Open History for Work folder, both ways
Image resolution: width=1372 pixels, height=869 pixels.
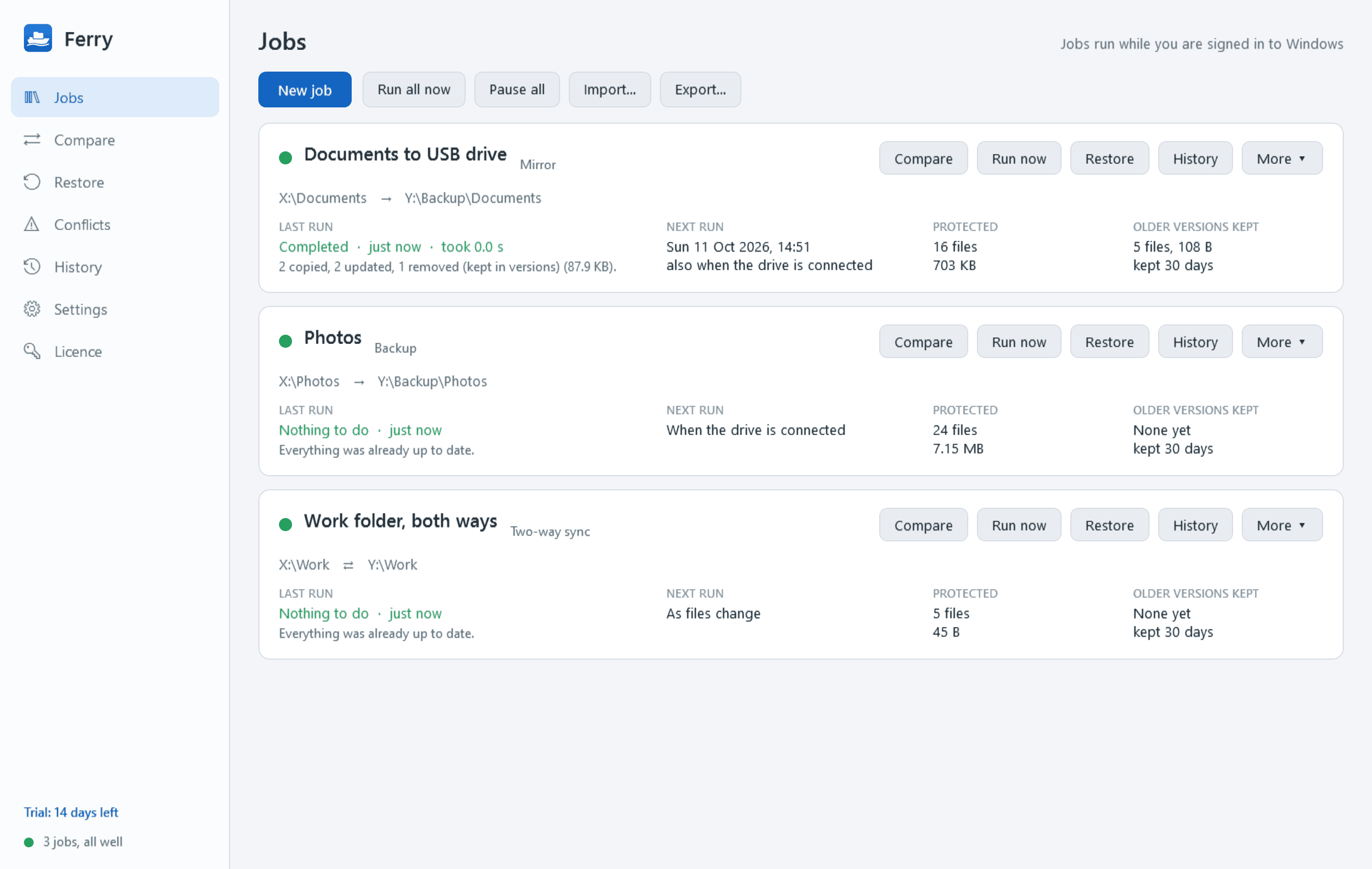(x=1196, y=525)
